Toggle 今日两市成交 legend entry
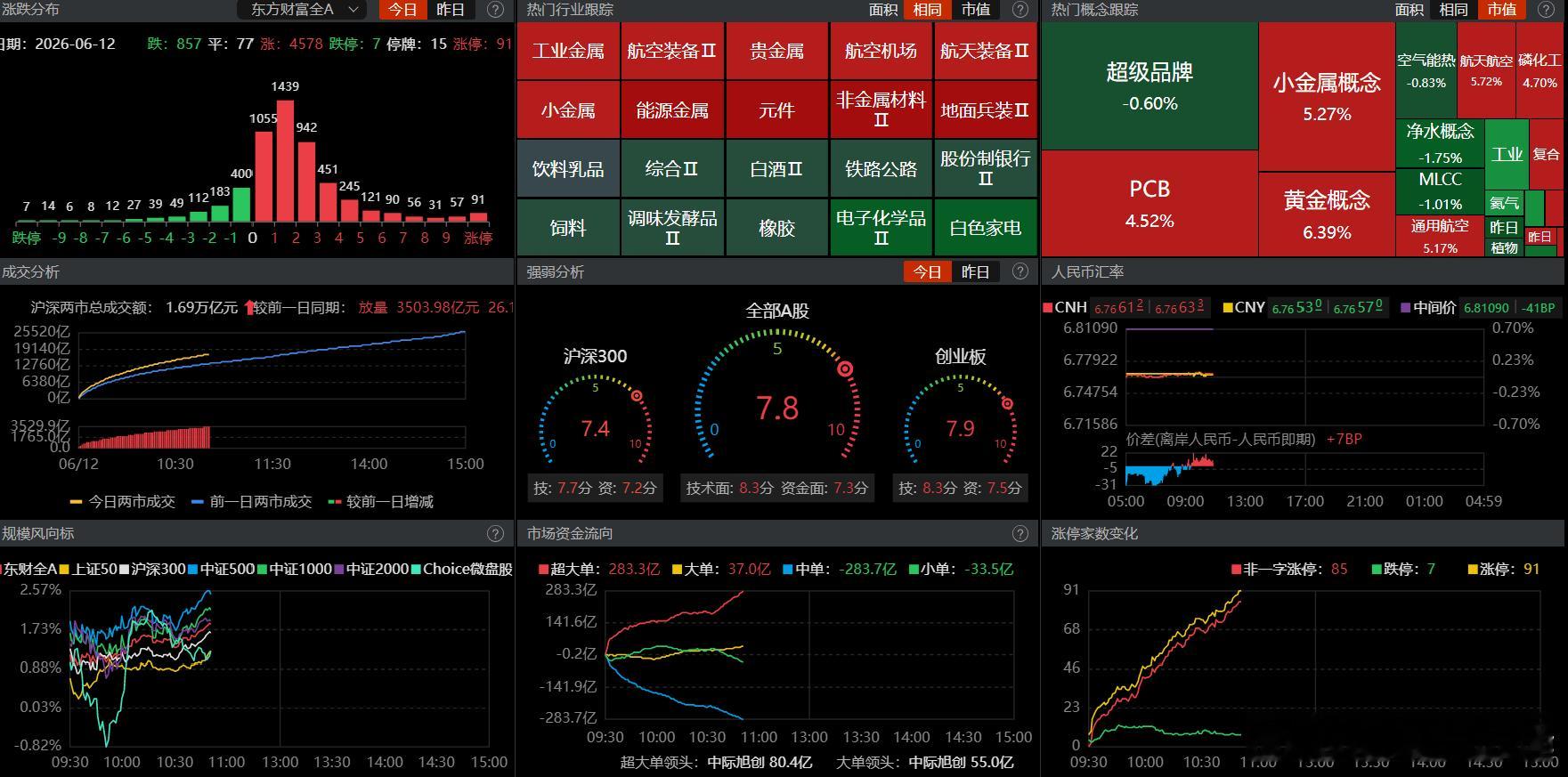1568x777 pixels. (123, 502)
